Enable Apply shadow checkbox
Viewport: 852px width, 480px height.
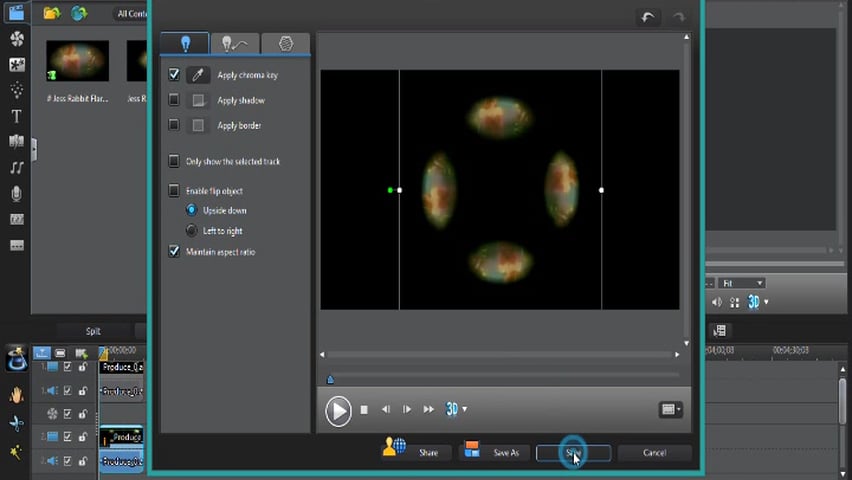[174, 99]
